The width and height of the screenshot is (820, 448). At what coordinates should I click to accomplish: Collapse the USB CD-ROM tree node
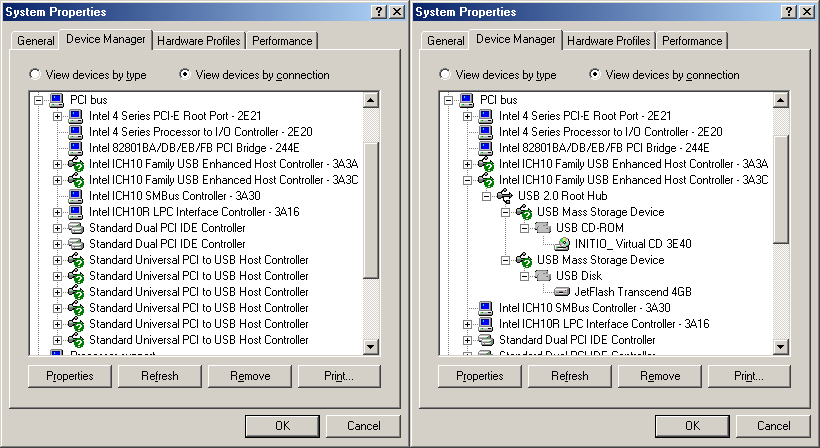point(525,228)
